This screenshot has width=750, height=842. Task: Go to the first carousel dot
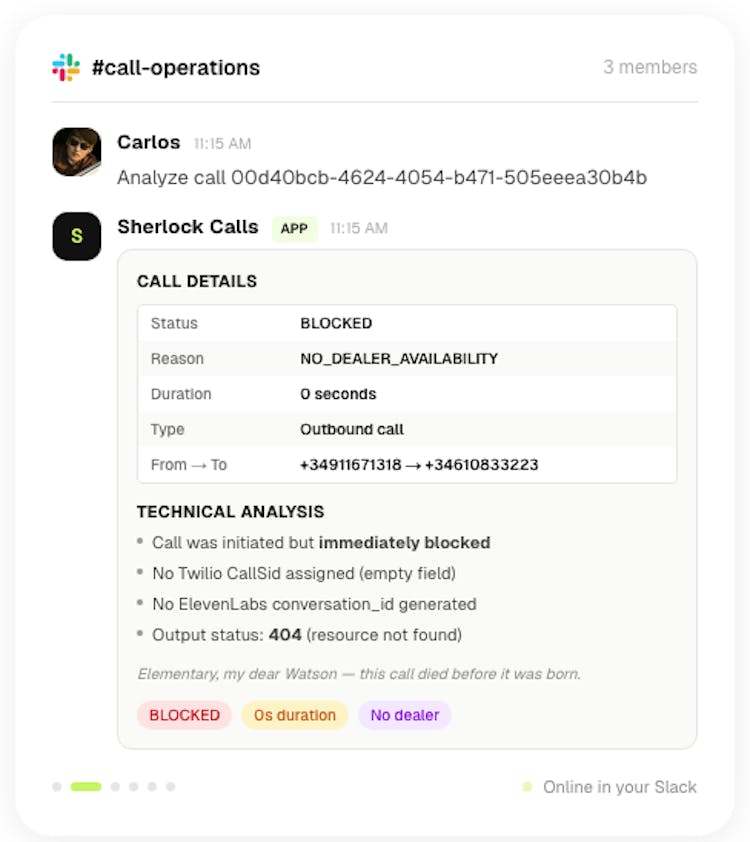[57, 787]
